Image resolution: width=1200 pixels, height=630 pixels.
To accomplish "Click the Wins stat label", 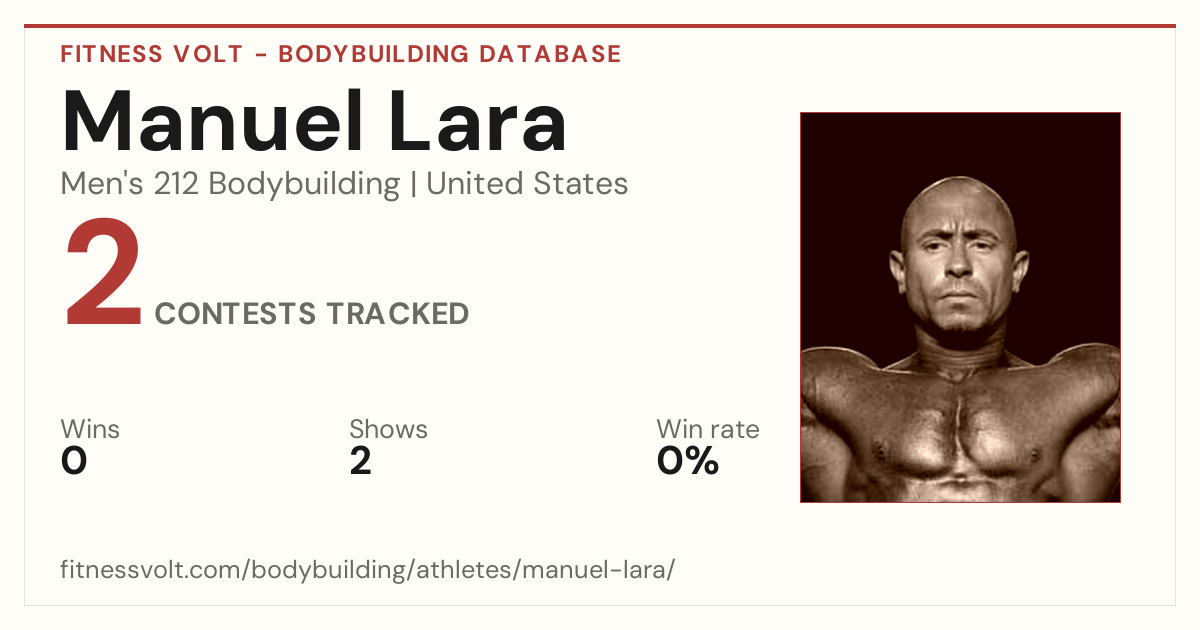I will coord(90,429).
